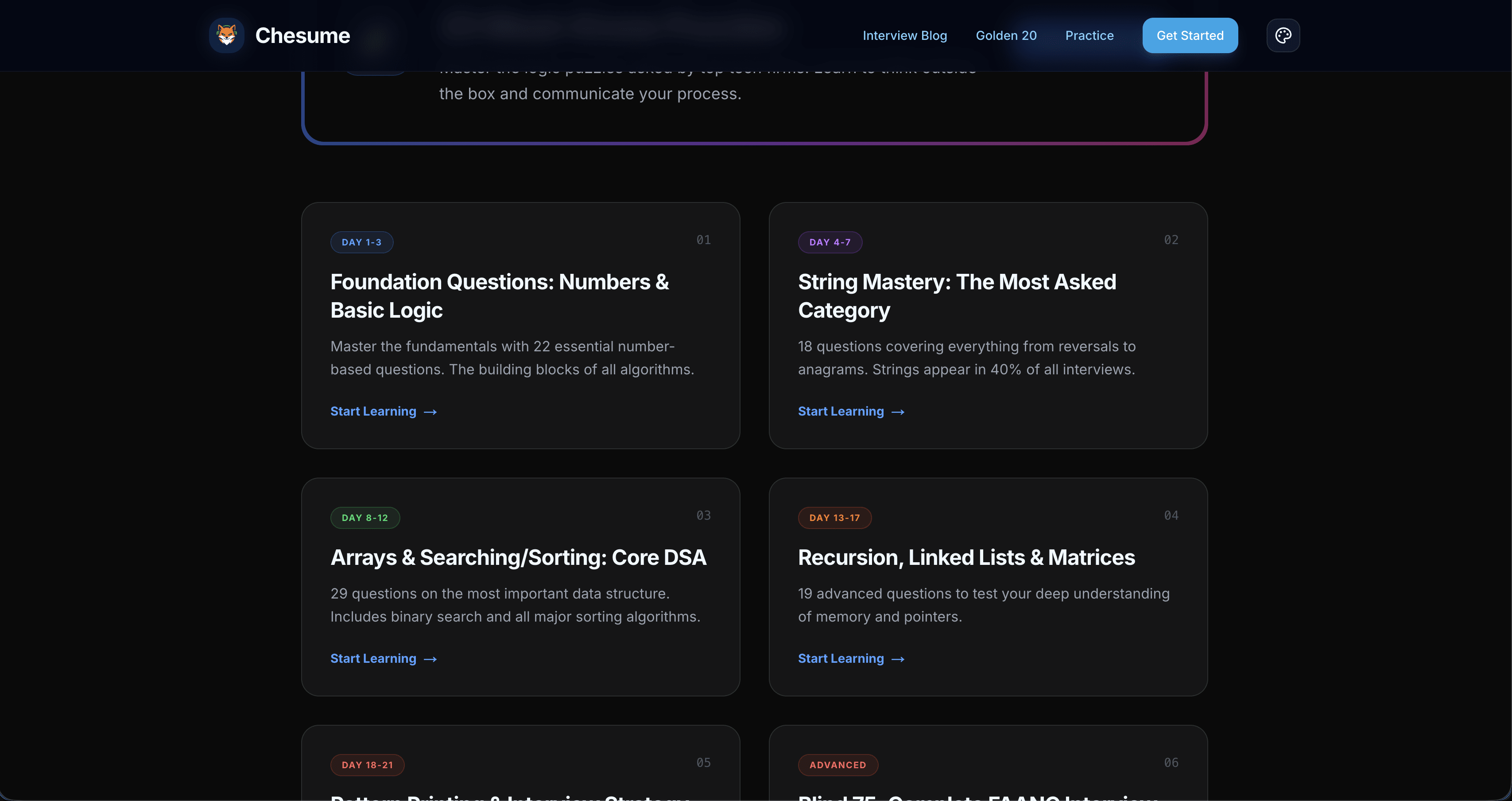The width and height of the screenshot is (1512, 801).
Task: Click the arrow icon in Foundation Questions card
Action: (x=430, y=412)
